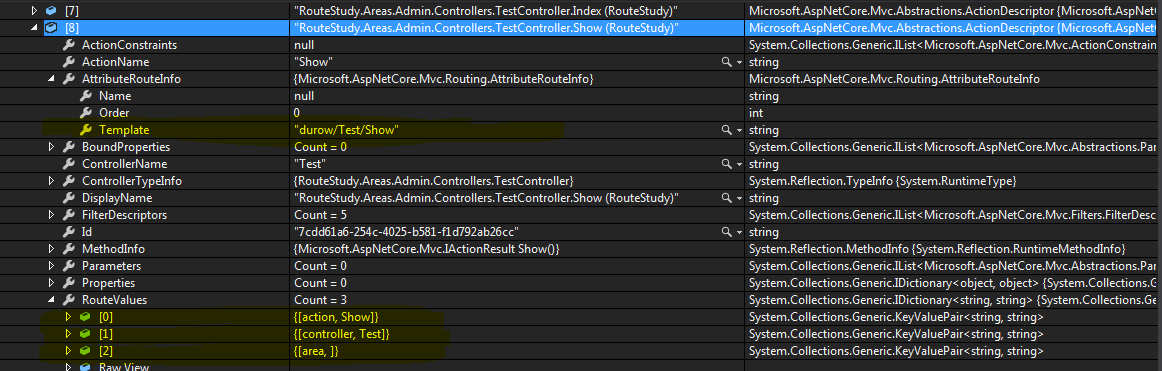Click wrench icon beside AttributeRouteInfo

point(69,79)
